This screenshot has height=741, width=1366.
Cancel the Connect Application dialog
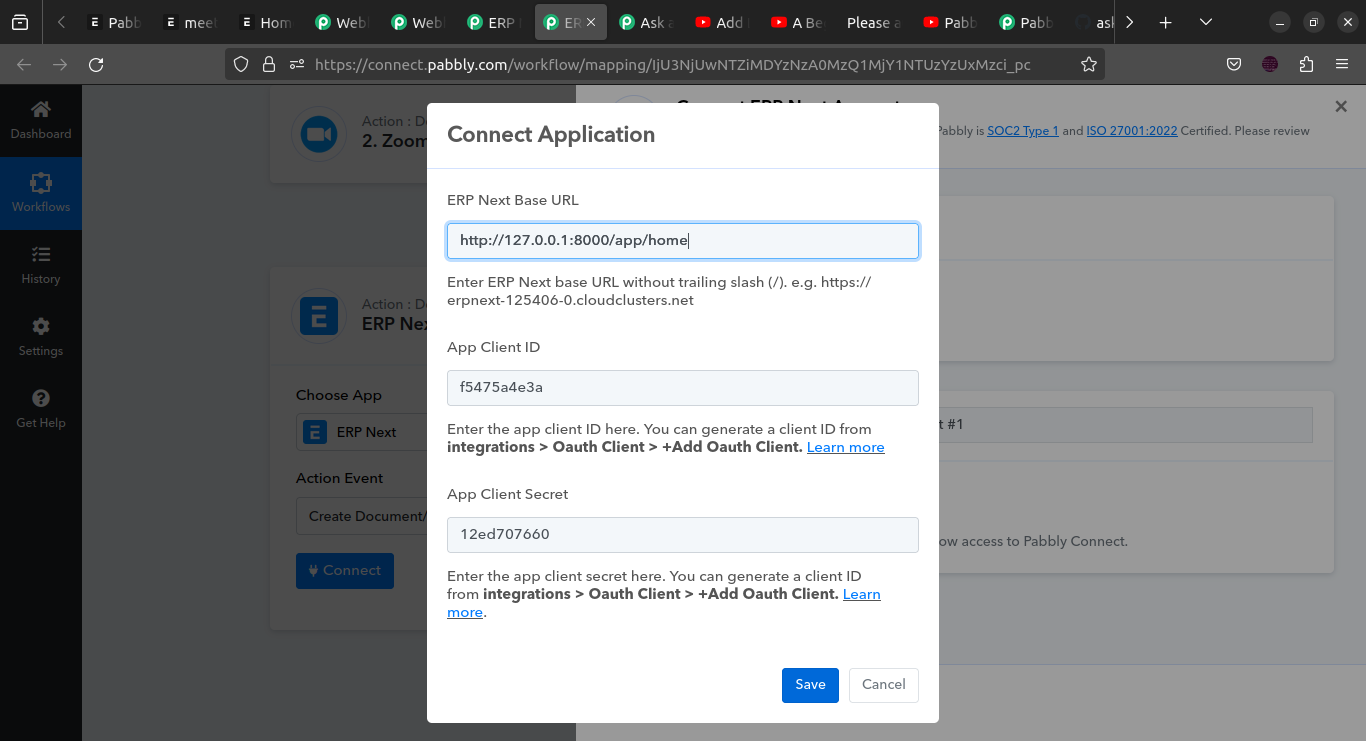pyautogui.click(x=884, y=685)
